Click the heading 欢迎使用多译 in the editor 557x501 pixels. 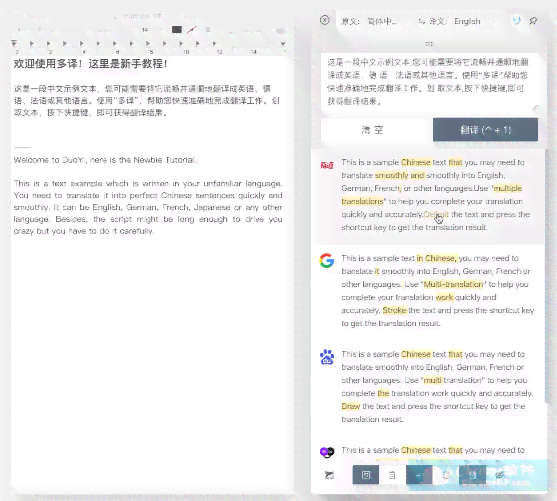coord(90,64)
